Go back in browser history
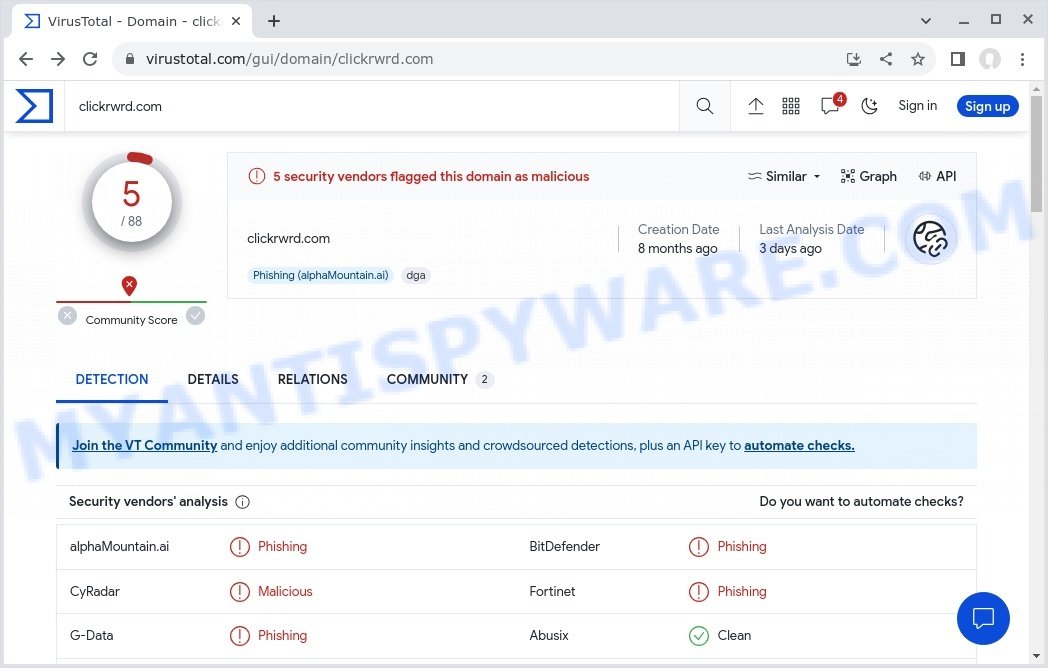Screen dimensions: 1048x668 click(26, 59)
